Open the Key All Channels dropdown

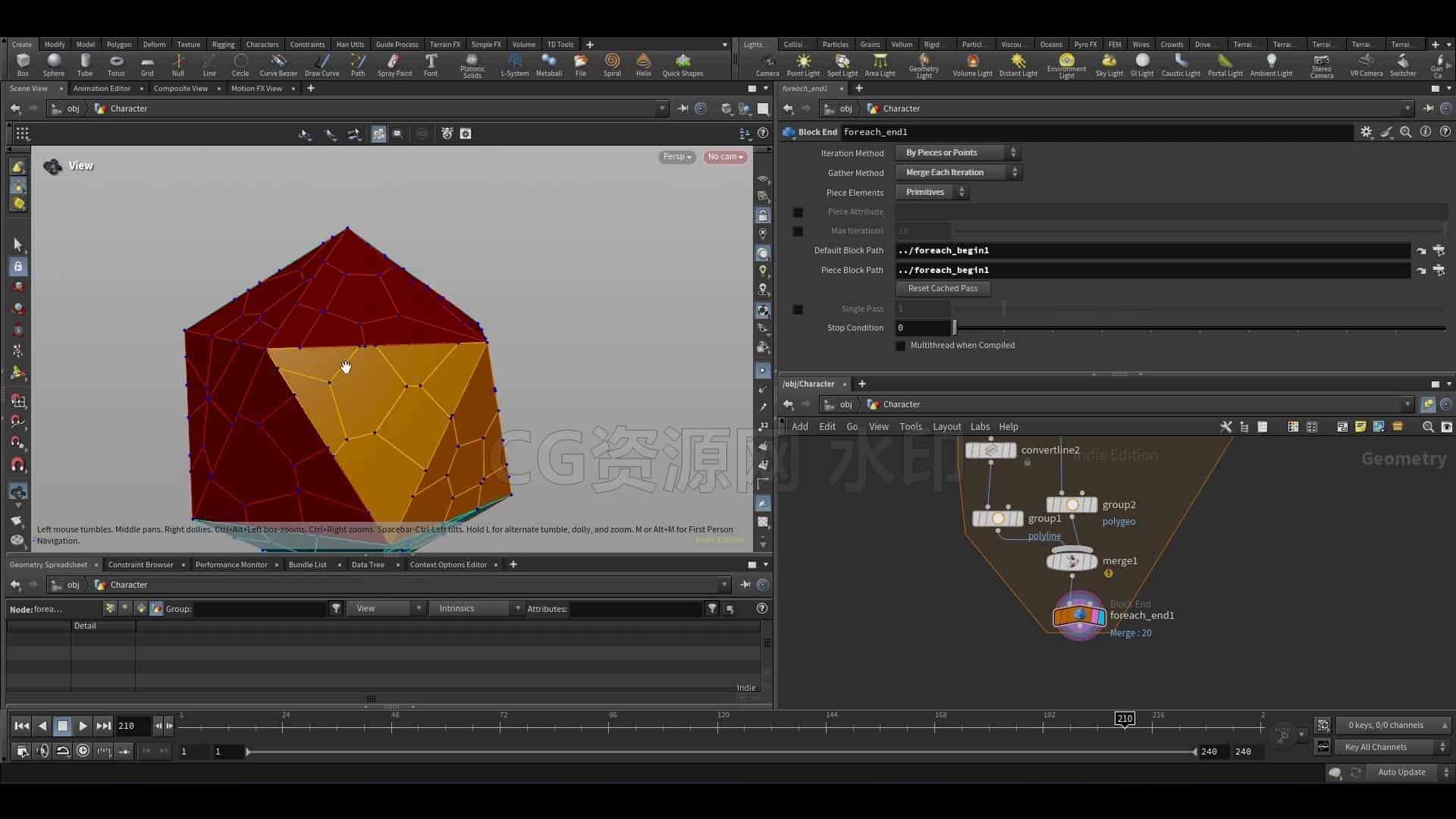[x=1392, y=748]
